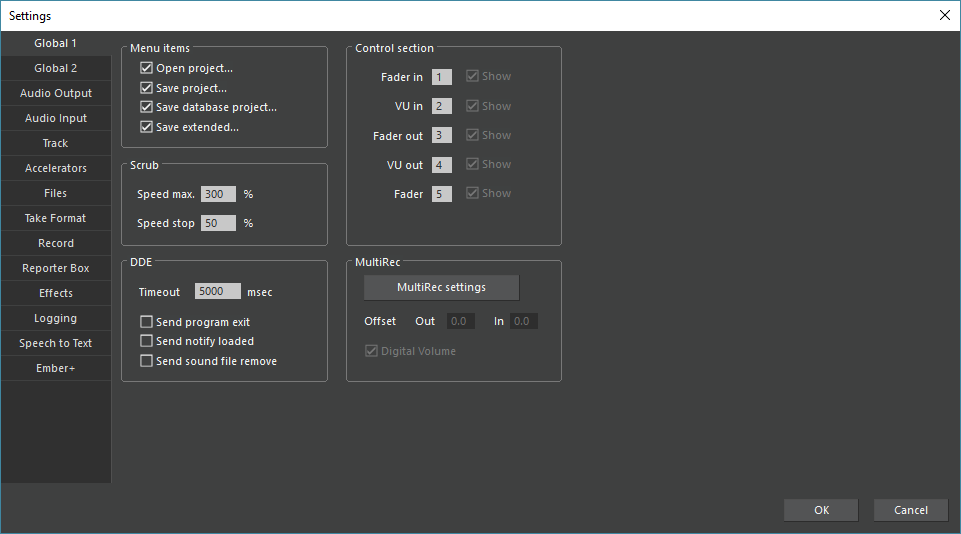Click the MultiRec settings button
The height and width of the screenshot is (534, 961).
click(441, 288)
